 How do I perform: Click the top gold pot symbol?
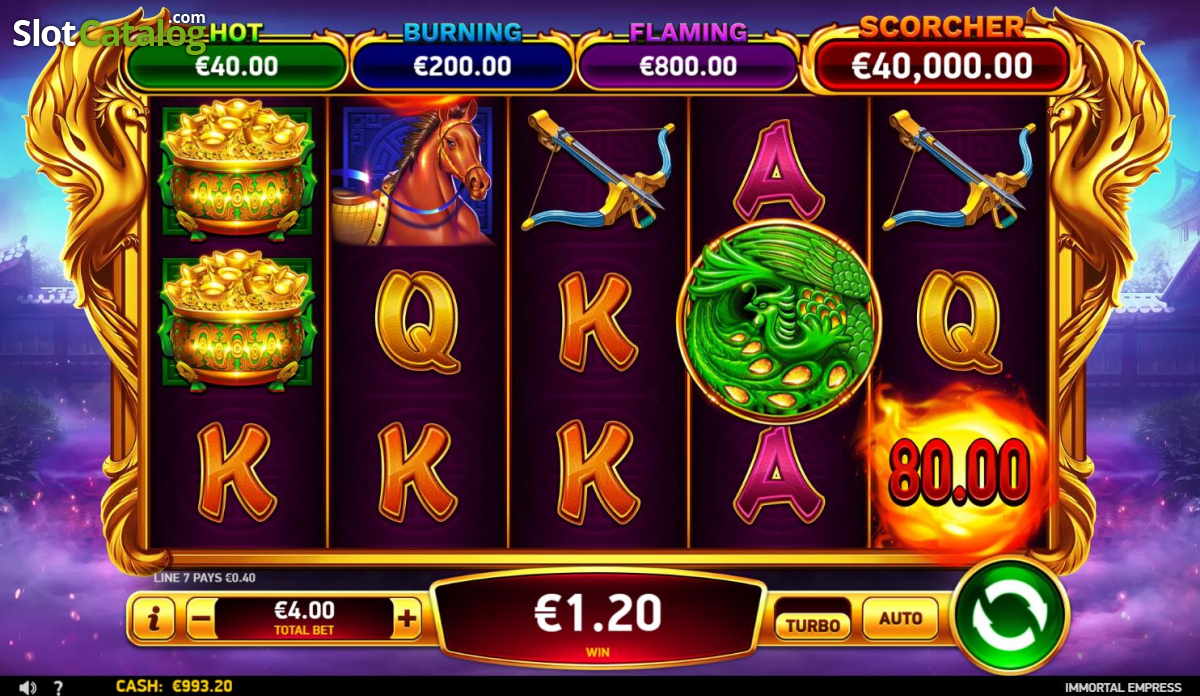click(x=238, y=168)
